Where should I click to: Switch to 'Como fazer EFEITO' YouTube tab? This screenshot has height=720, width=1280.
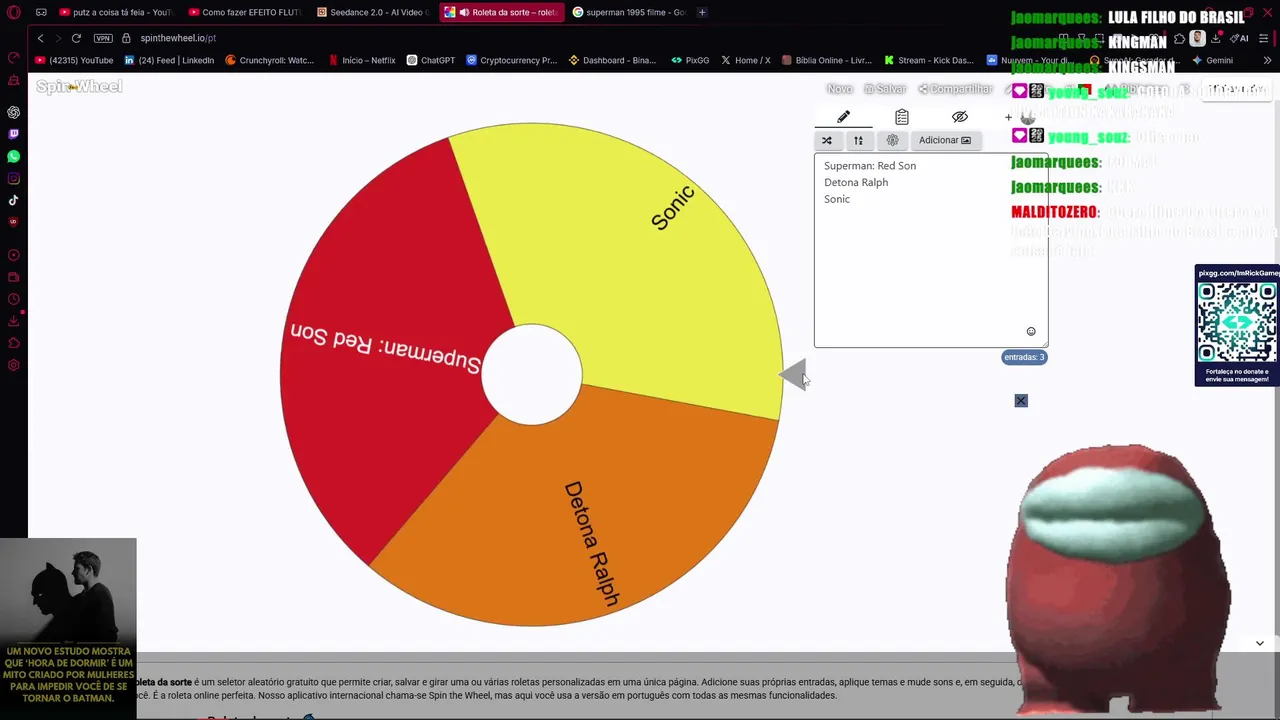coord(245,12)
